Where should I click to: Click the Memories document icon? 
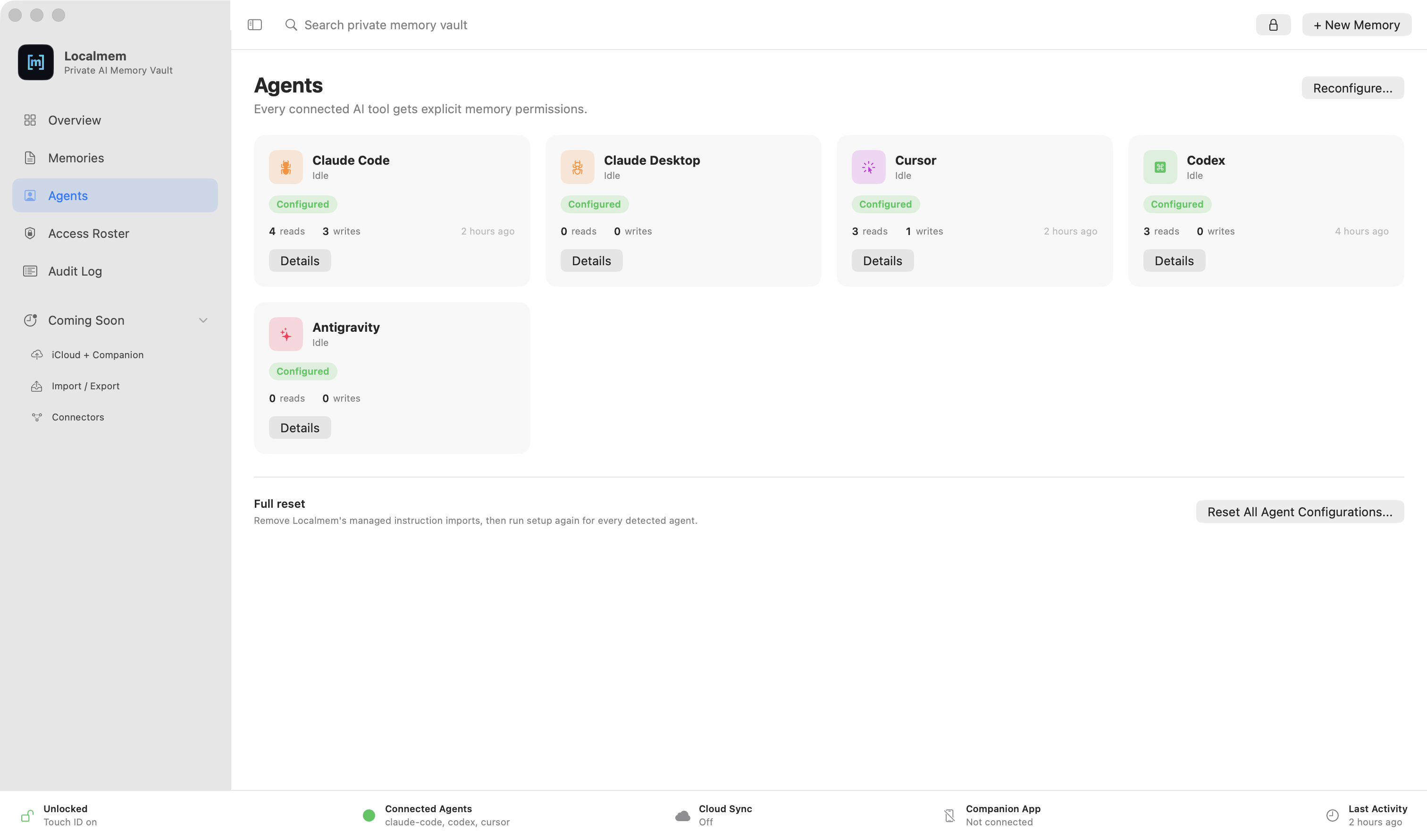tap(30, 158)
